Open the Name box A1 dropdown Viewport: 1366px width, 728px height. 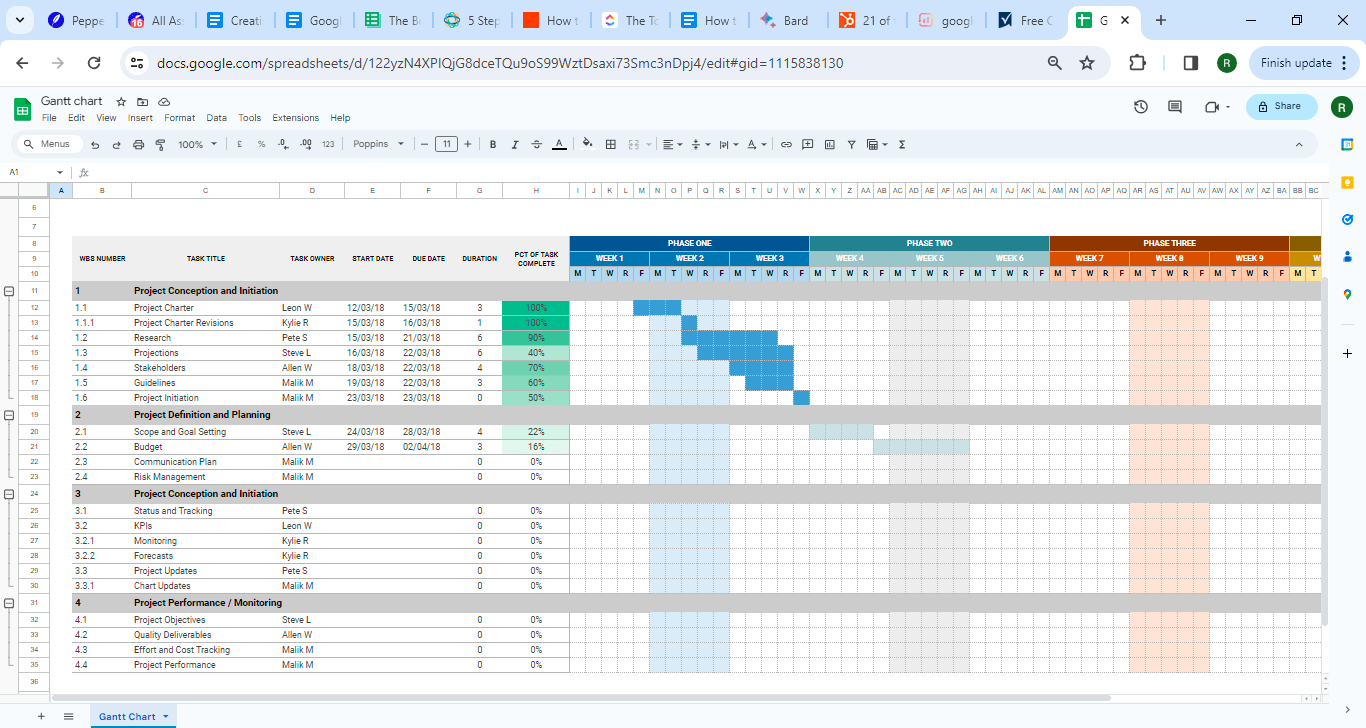60,172
